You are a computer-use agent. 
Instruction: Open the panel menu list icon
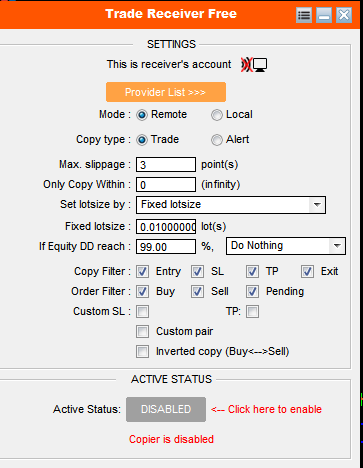pyautogui.click(x=304, y=15)
